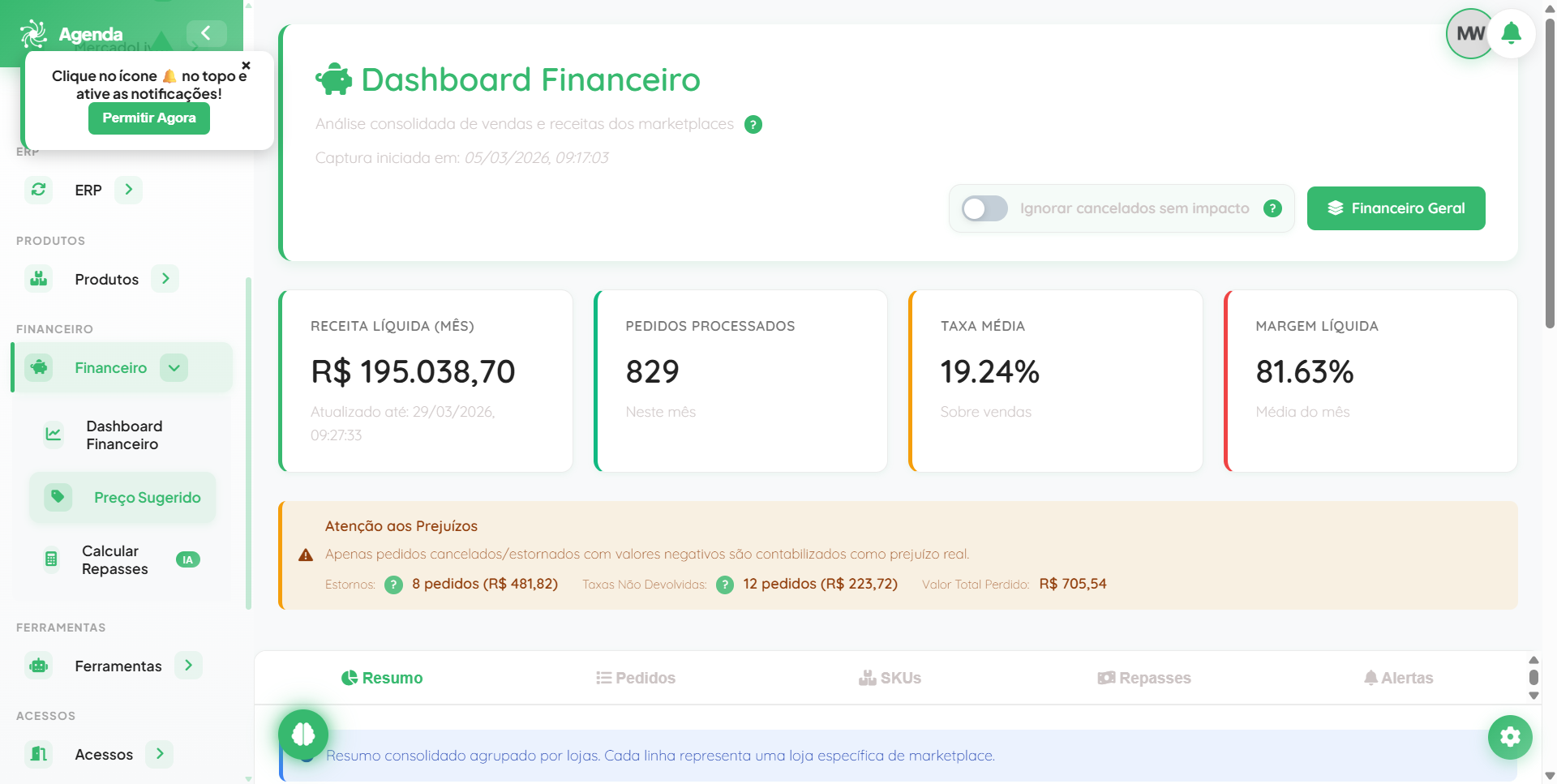
Task: Collapse the Financeiro menu chevron
Action: (x=174, y=367)
